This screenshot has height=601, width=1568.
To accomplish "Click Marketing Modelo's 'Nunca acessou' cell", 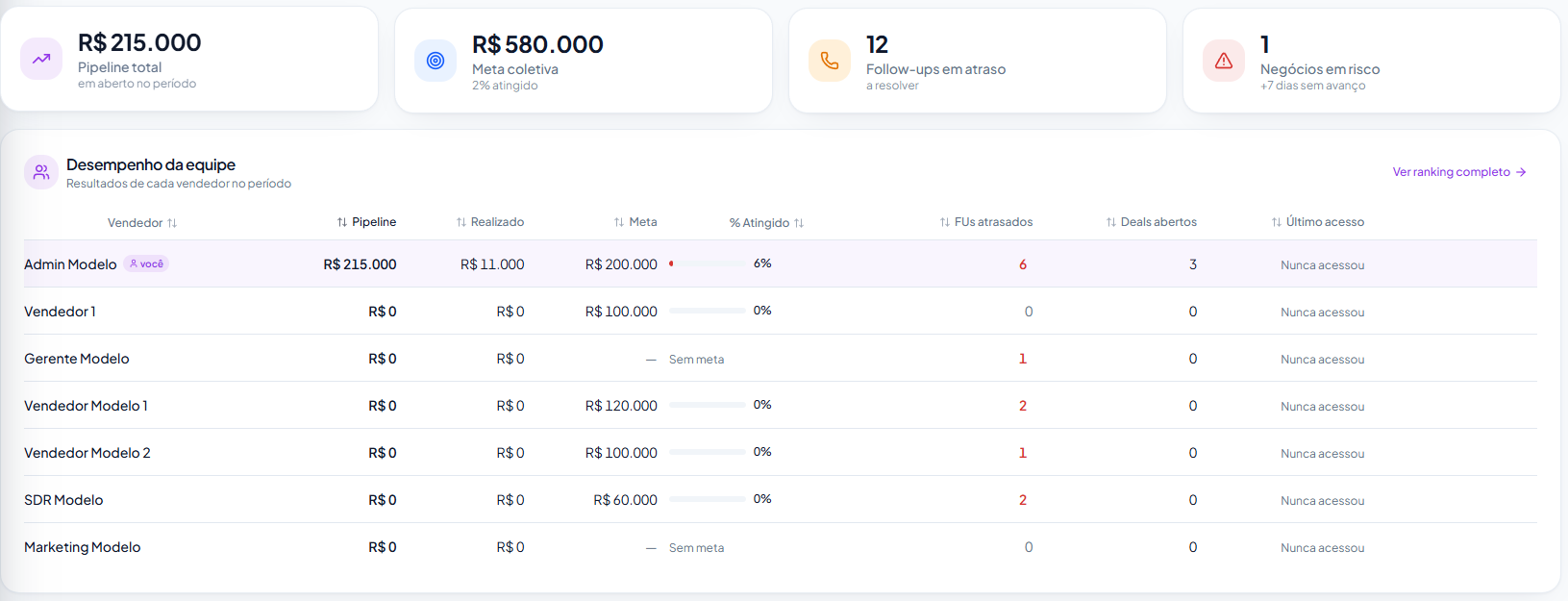I will (1323, 548).
